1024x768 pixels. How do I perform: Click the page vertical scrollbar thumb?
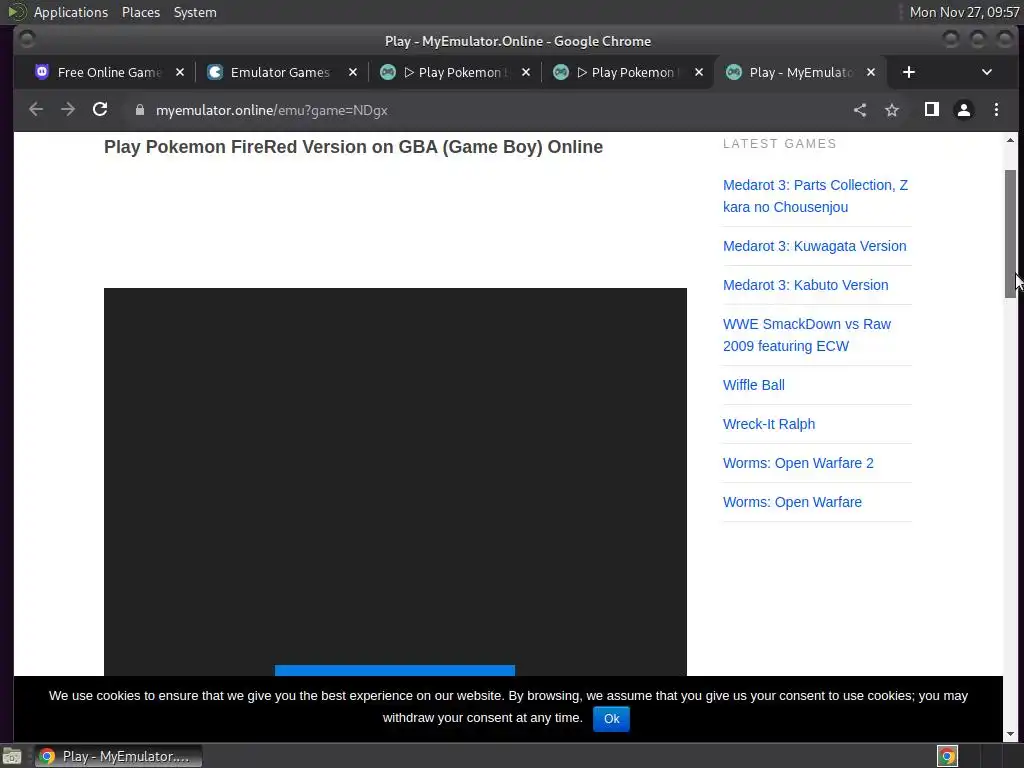[x=1010, y=234]
